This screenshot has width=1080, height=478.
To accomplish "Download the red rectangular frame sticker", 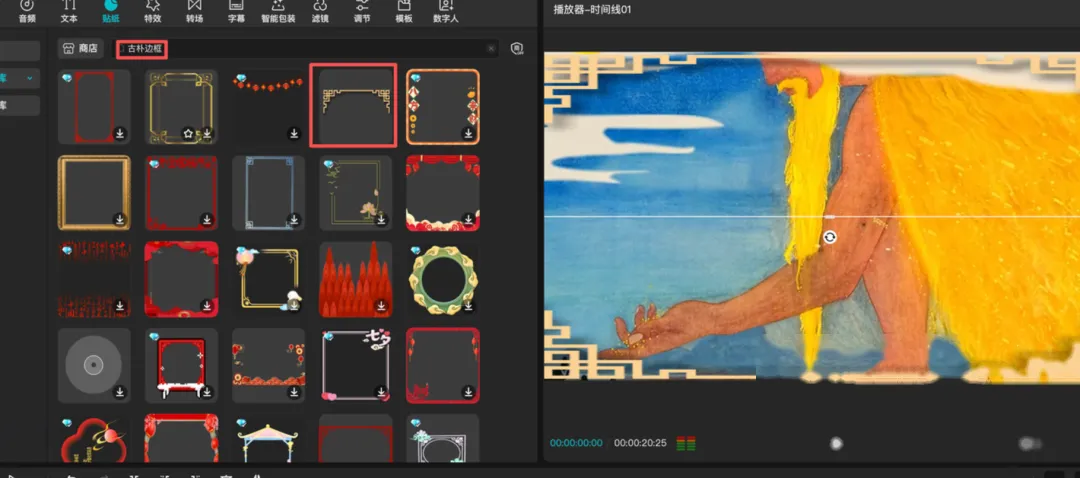I will coord(120,134).
